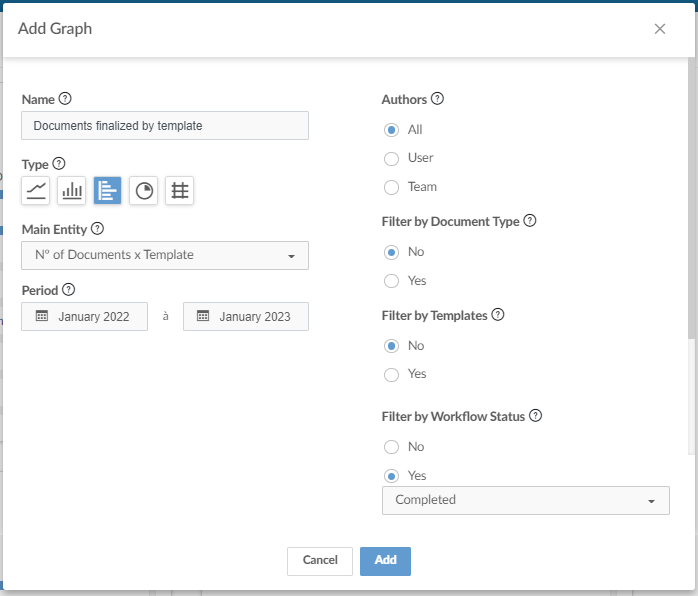Select All authors radio option

point(391,130)
